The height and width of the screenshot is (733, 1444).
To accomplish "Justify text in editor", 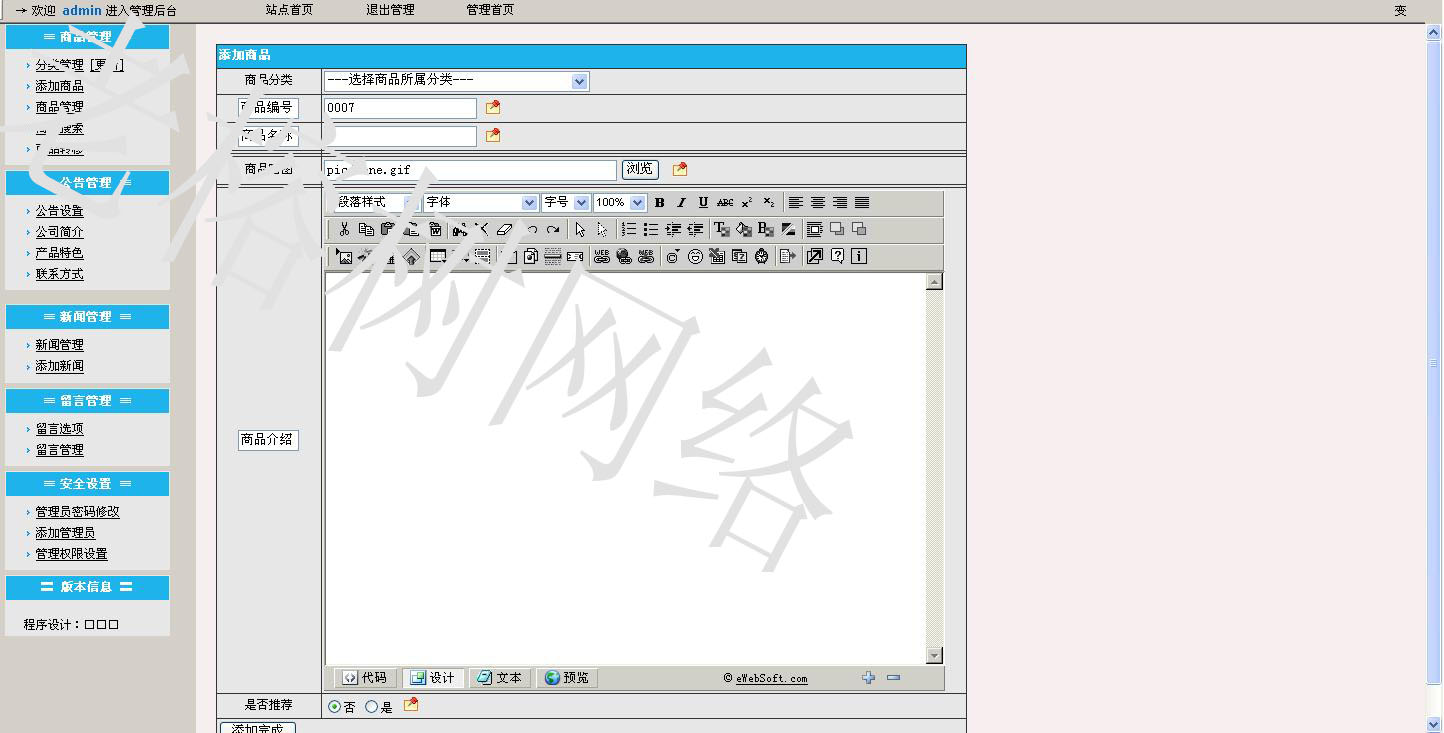I will [x=862, y=203].
